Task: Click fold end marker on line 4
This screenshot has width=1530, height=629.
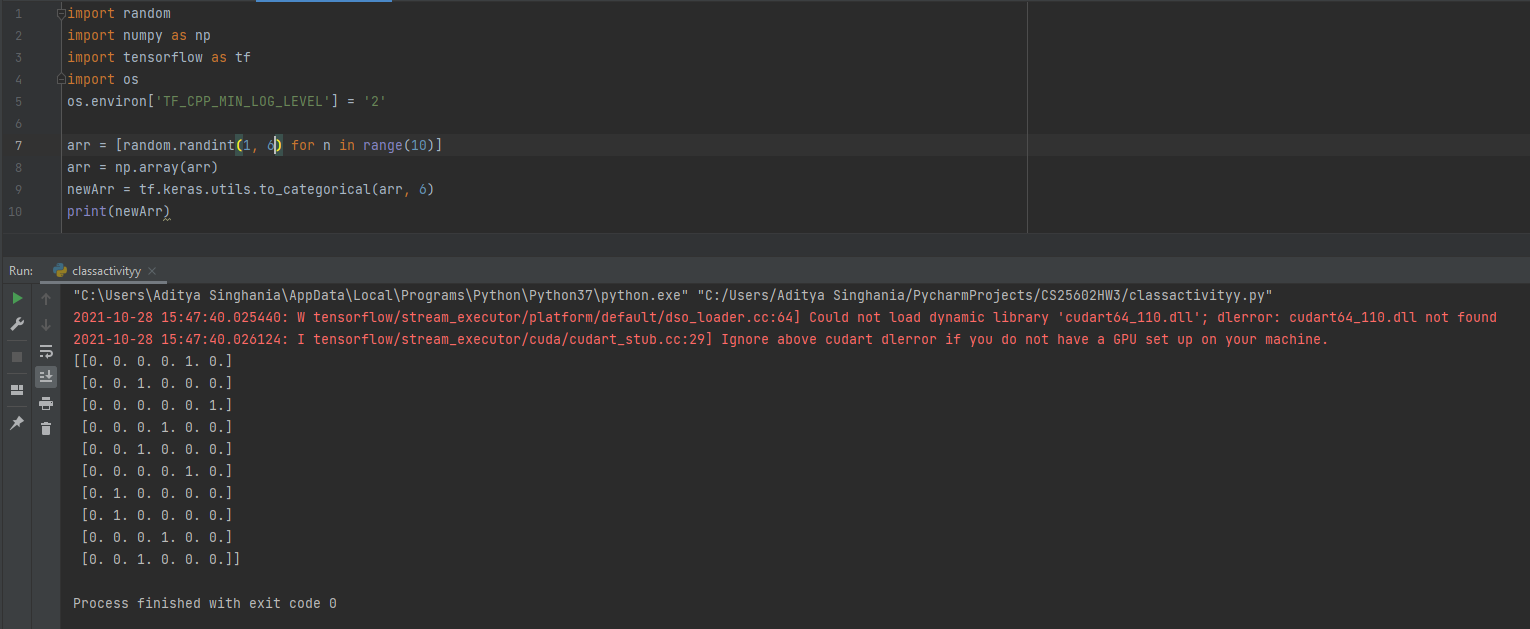Action: click(61, 79)
